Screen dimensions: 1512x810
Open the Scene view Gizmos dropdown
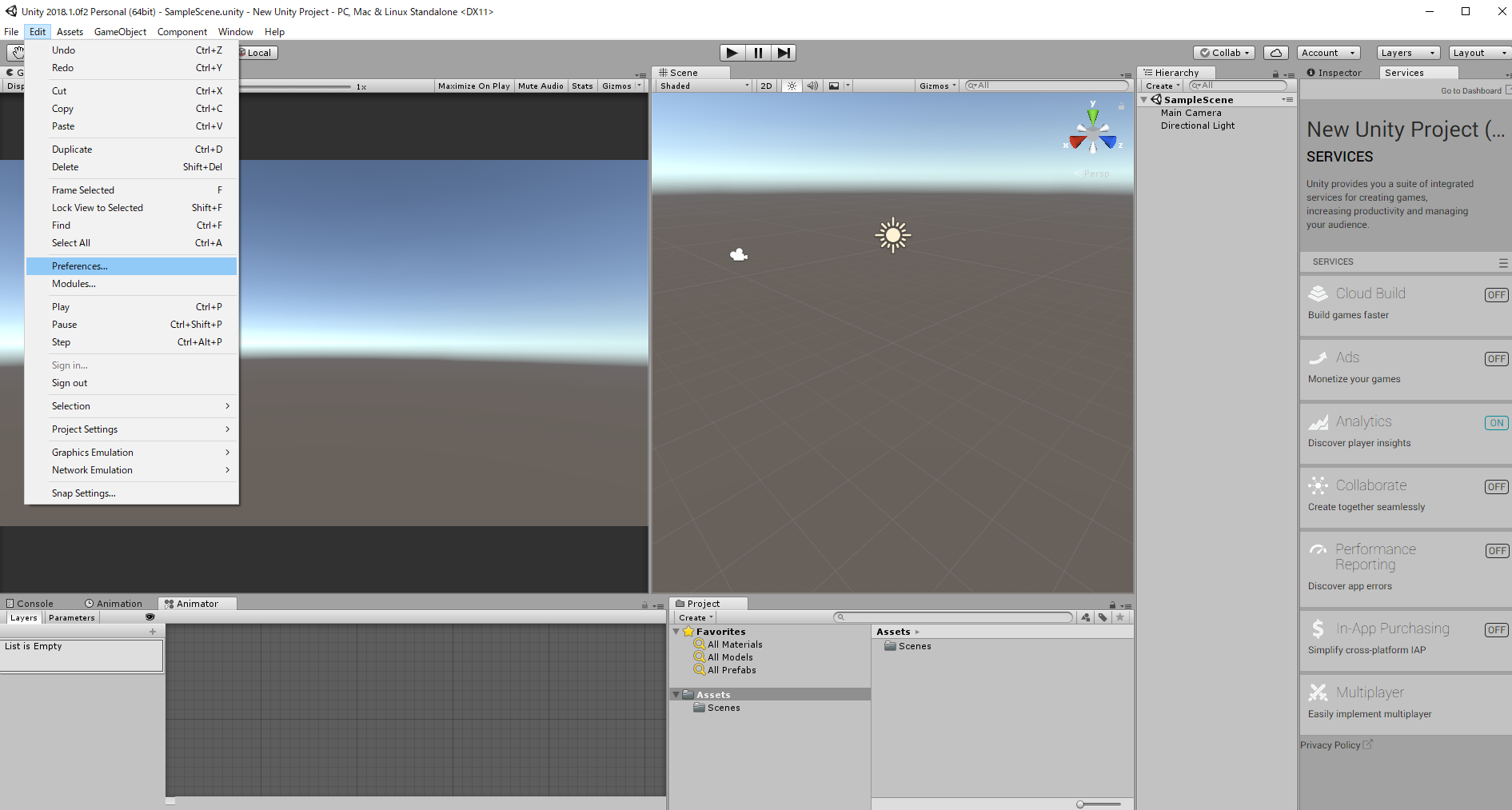(937, 86)
